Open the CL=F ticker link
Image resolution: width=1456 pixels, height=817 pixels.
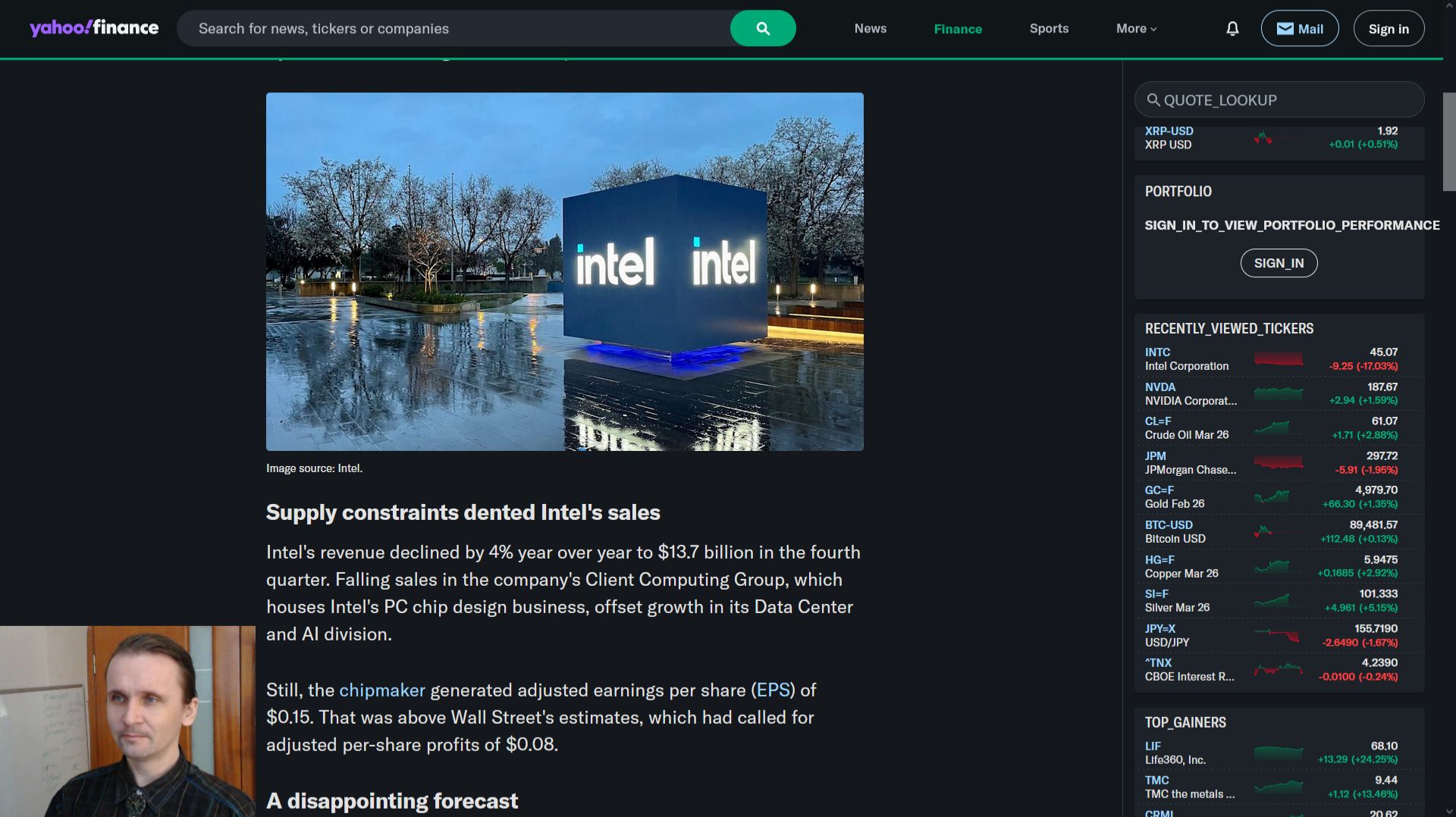(1158, 421)
